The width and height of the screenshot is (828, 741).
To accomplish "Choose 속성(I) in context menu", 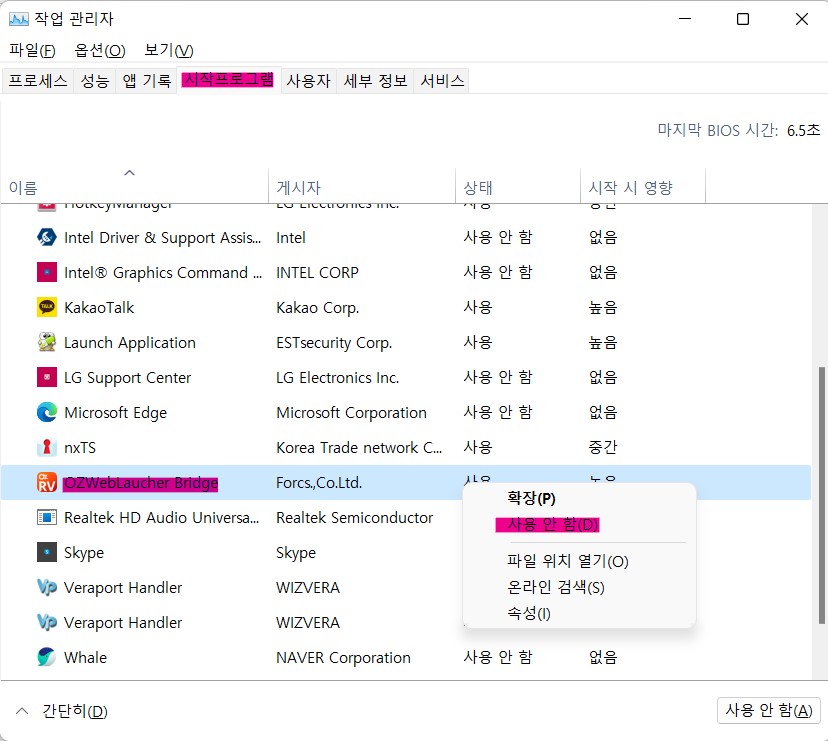I will coord(579,613).
